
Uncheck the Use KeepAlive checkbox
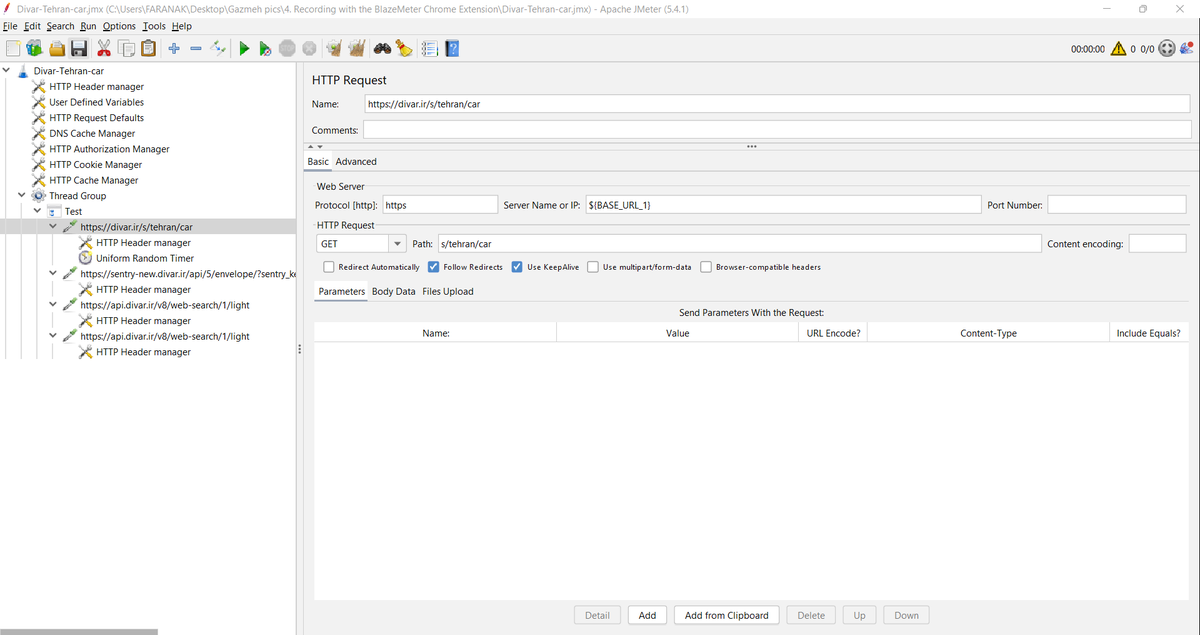pyautogui.click(x=517, y=267)
